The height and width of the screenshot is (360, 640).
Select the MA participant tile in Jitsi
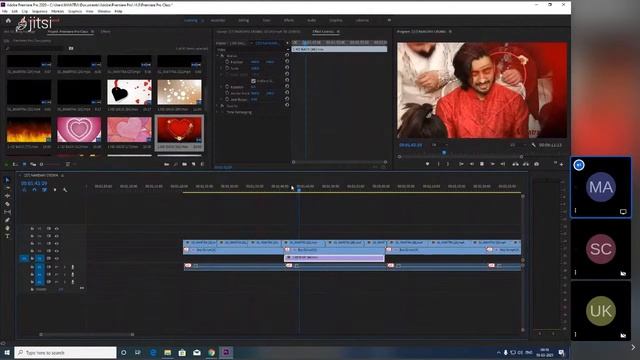(601, 187)
